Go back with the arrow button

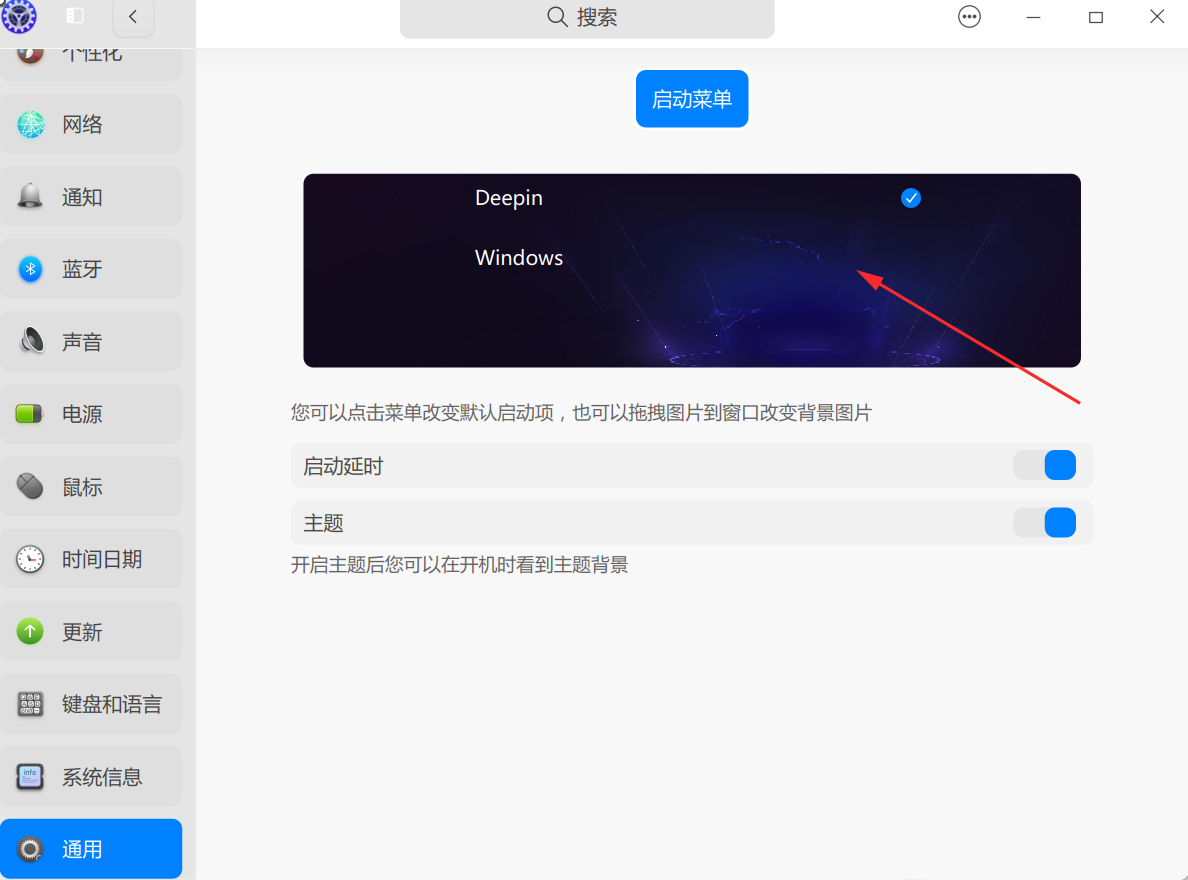pyautogui.click(x=133, y=17)
